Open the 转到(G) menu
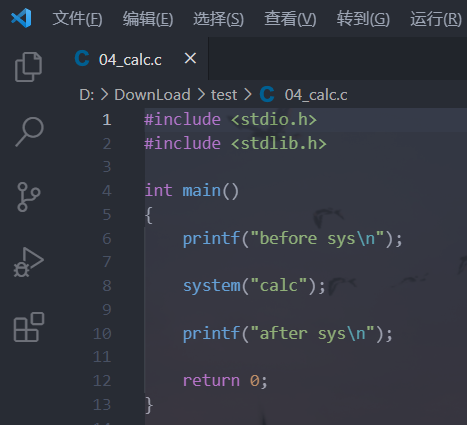 (363, 18)
